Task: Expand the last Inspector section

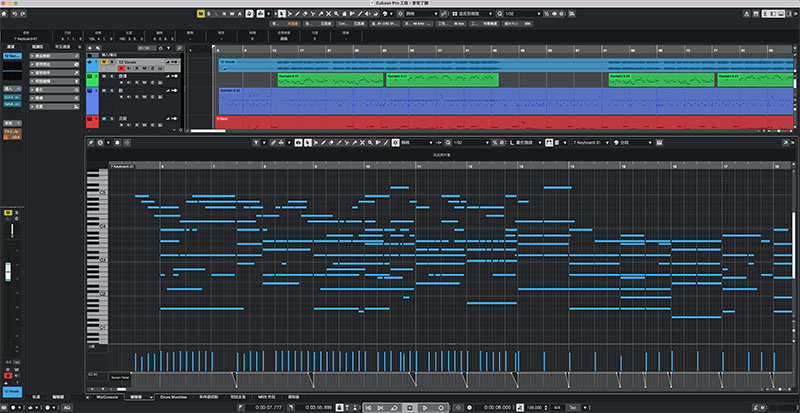Action: click(x=55, y=107)
